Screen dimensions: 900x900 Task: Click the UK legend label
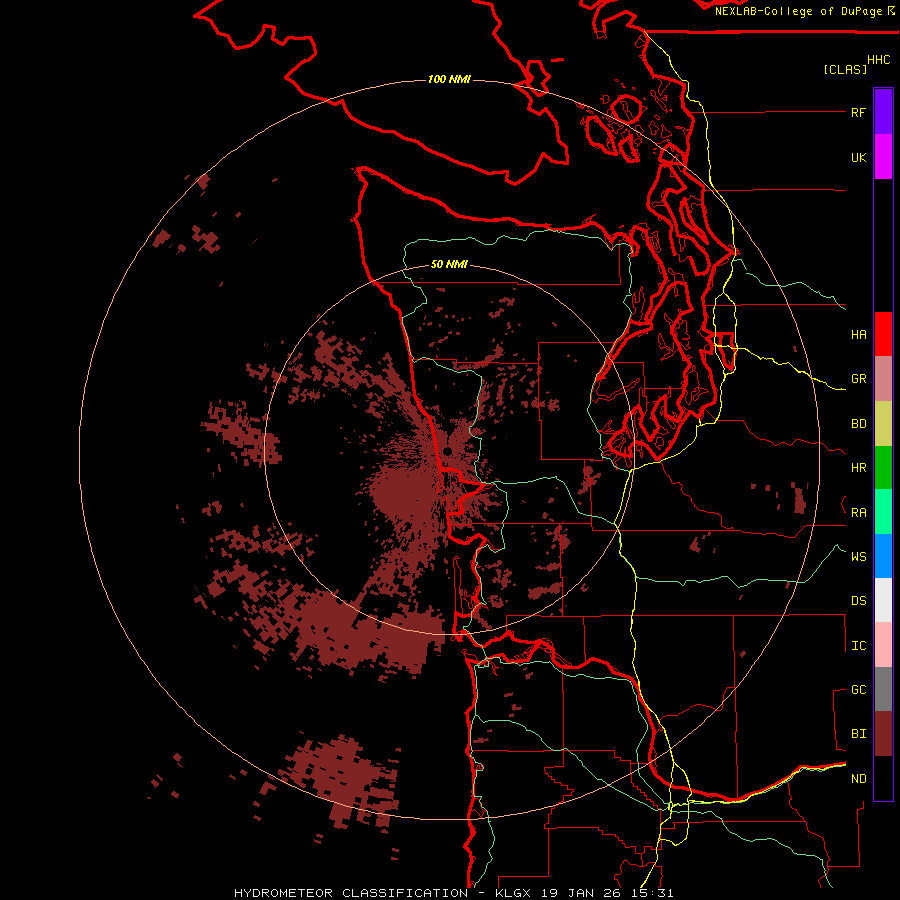point(858,157)
